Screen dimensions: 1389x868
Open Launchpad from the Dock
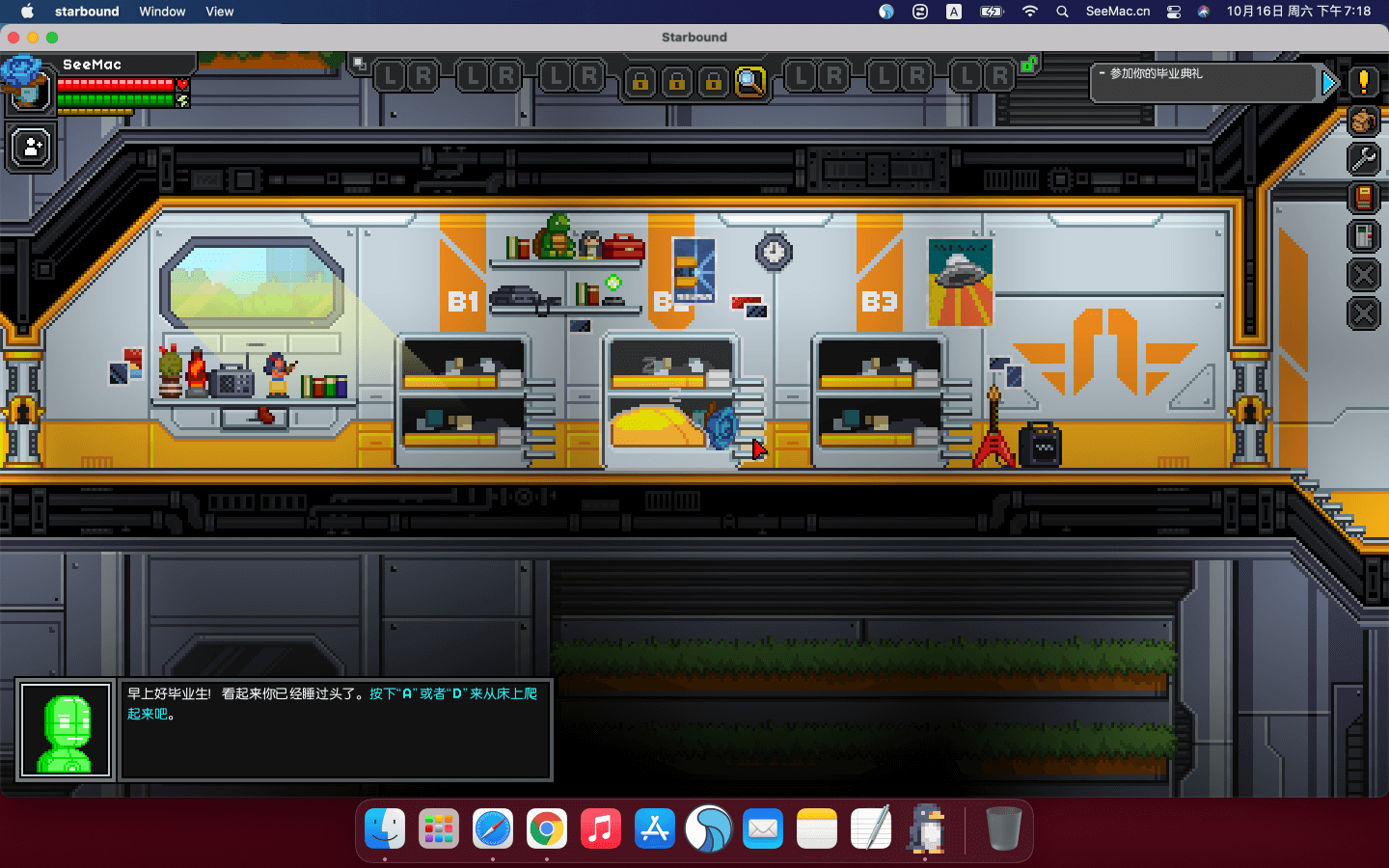439,828
